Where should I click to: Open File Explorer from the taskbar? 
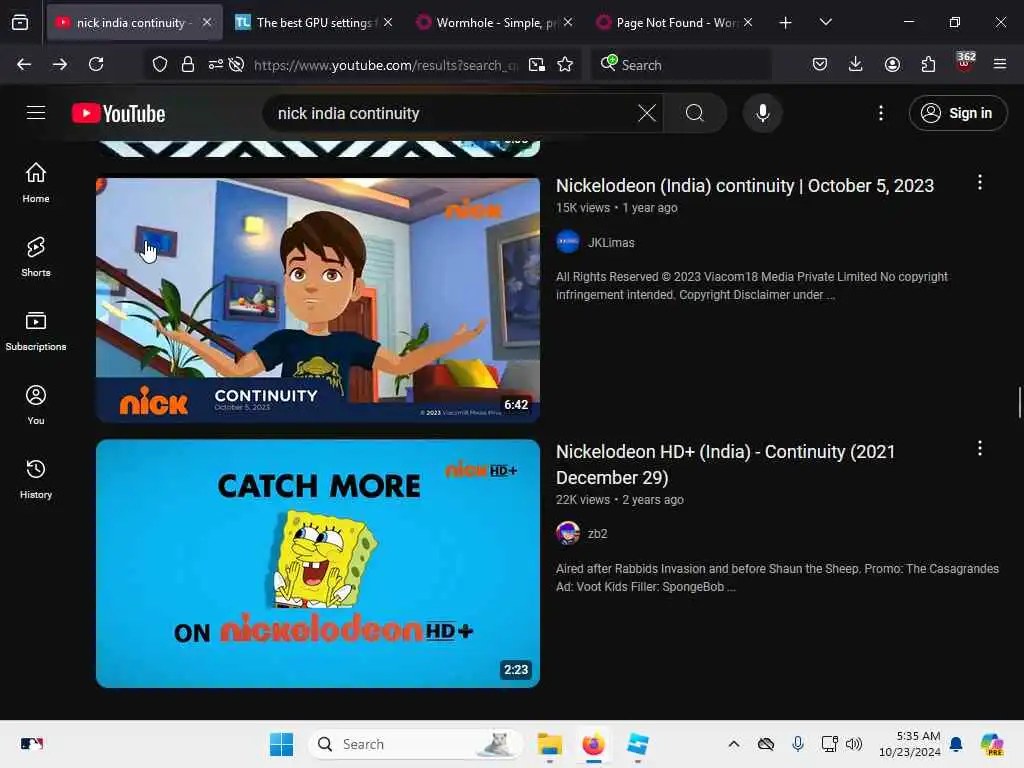click(550, 744)
